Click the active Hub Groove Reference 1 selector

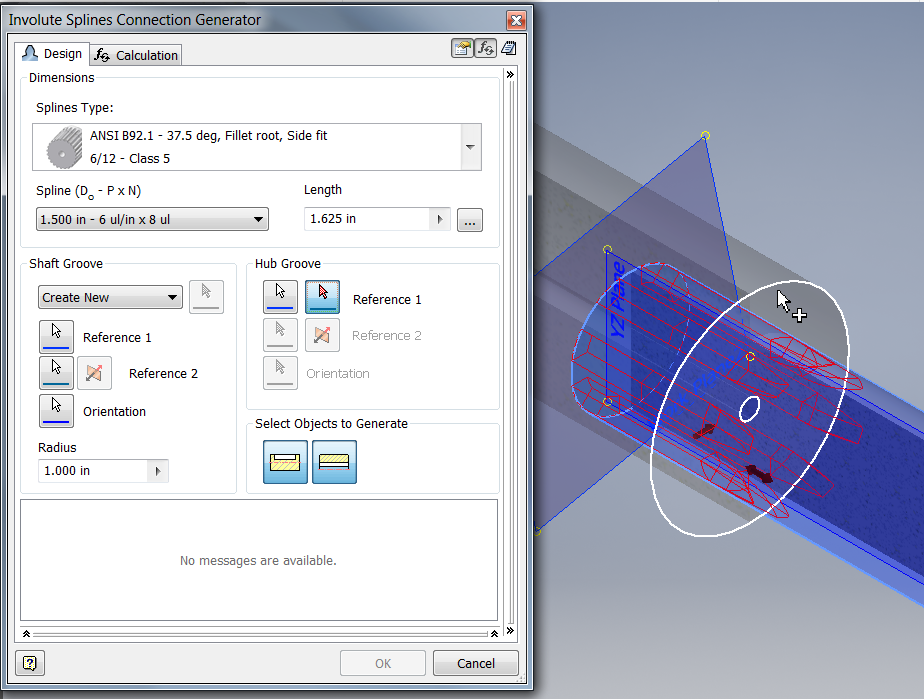click(322, 296)
